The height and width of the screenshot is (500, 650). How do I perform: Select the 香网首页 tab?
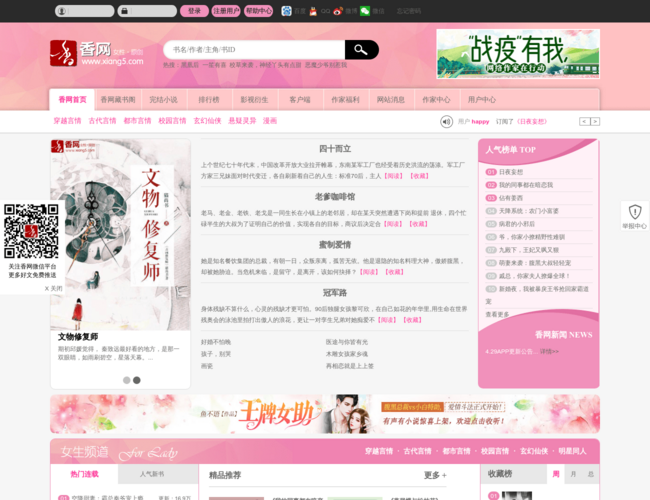[72, 100]
